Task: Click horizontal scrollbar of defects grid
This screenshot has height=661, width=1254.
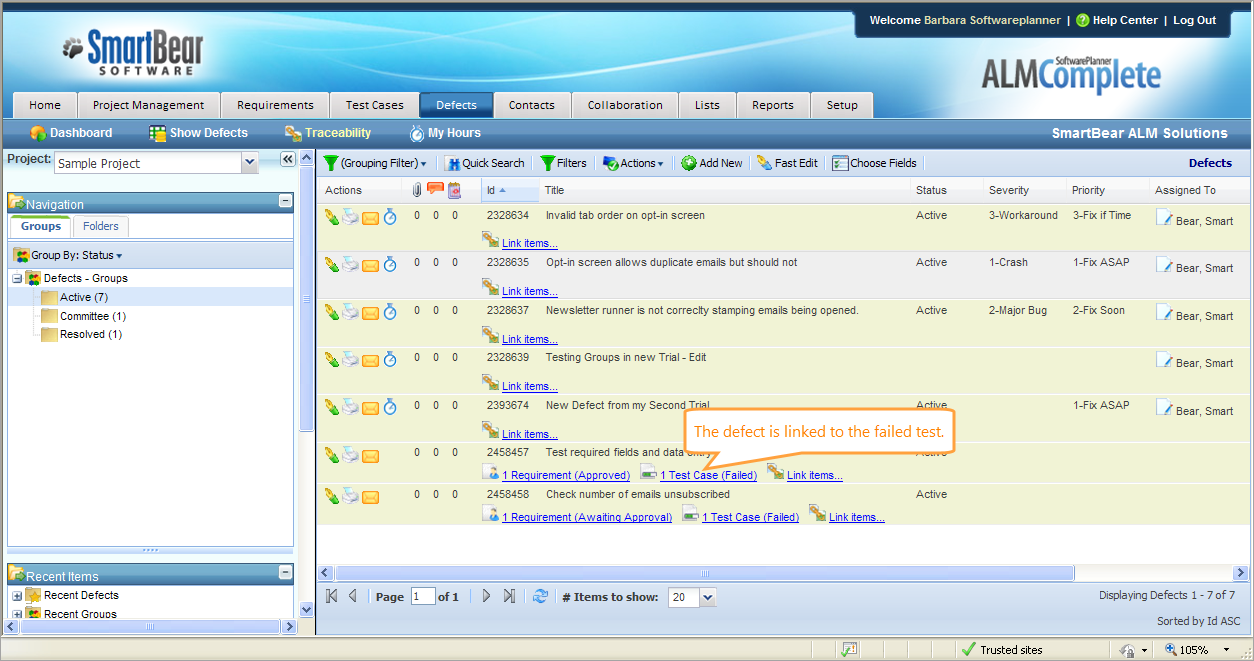Action: tap(704, 574)
